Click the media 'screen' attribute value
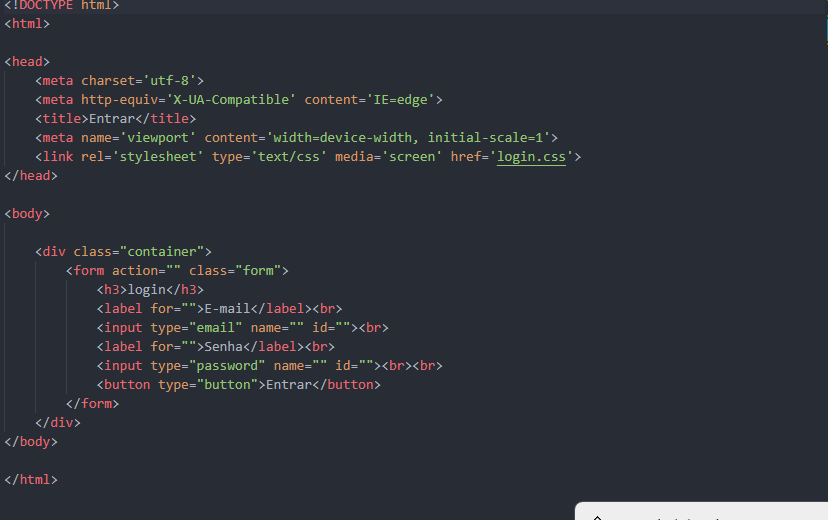The width and height of the screenshot is (828, 520). [411, 157]
